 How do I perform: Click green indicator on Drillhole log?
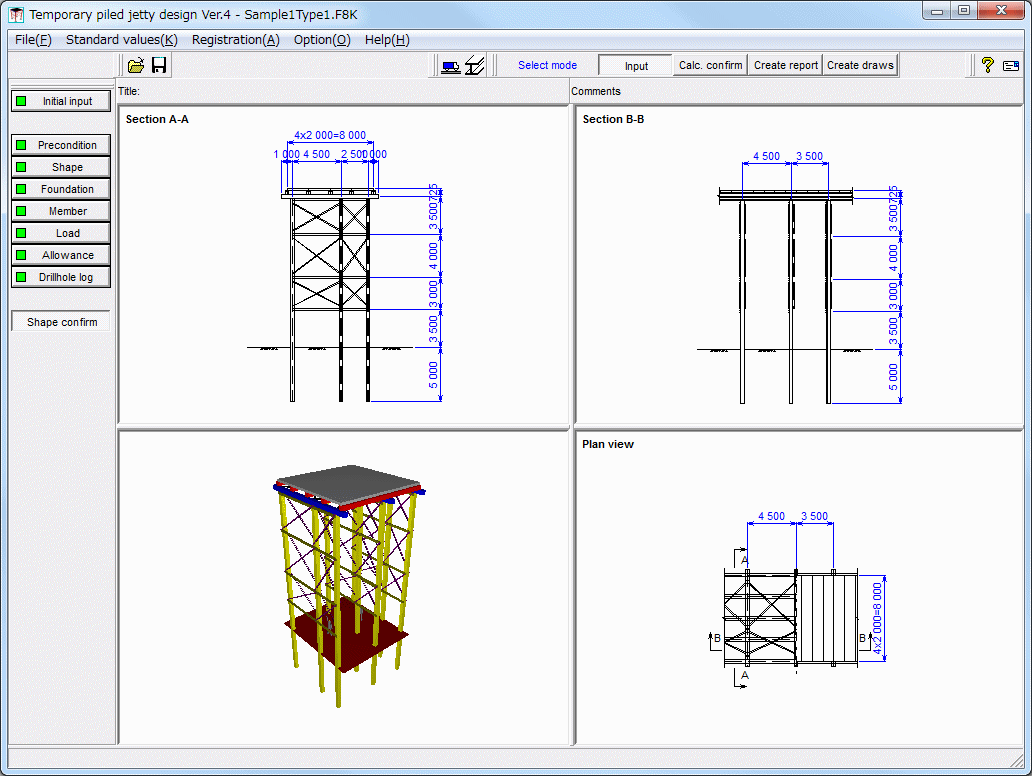[x=21, y=277]
